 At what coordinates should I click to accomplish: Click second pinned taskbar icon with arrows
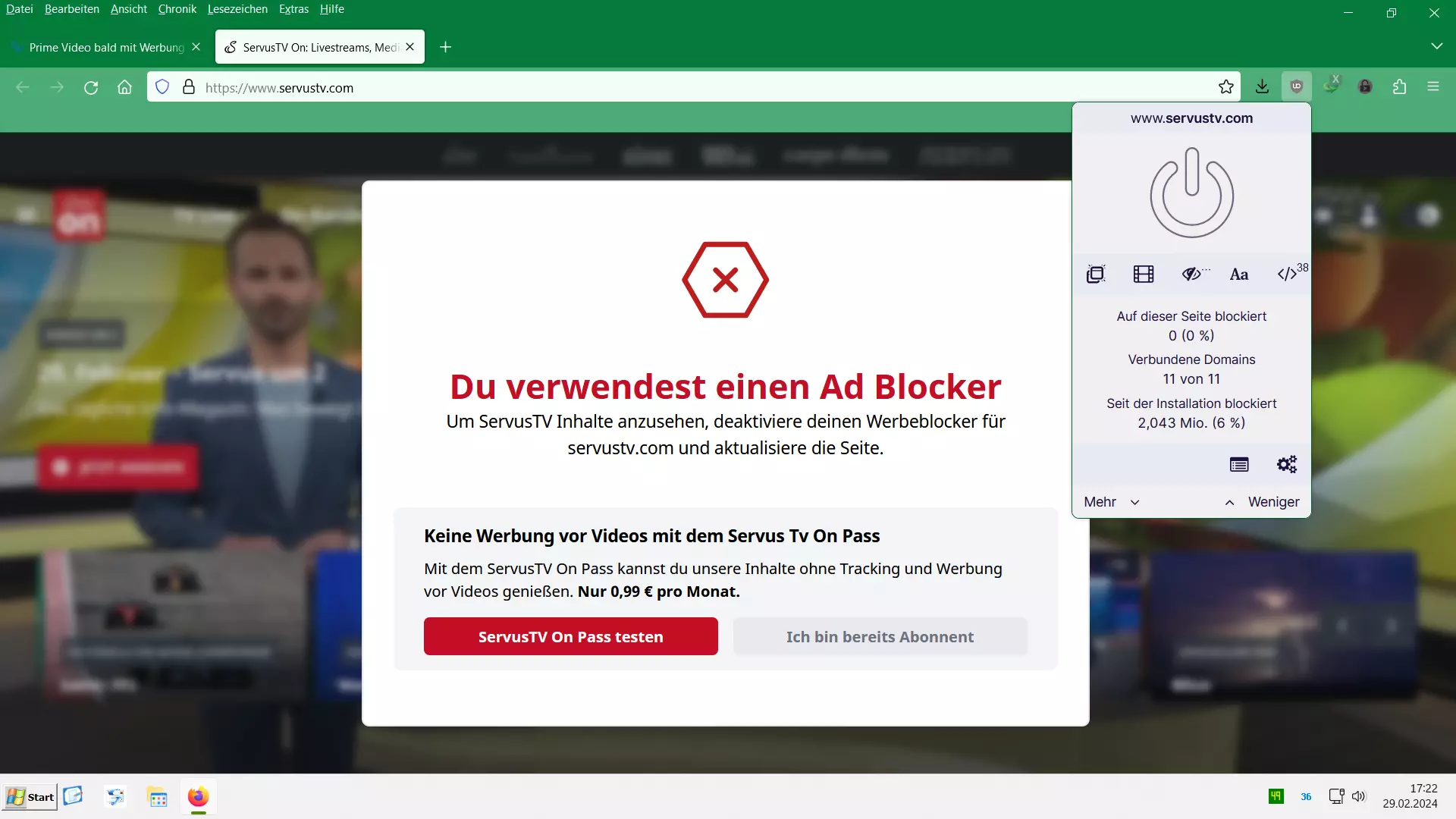click(x=115, y=796)
